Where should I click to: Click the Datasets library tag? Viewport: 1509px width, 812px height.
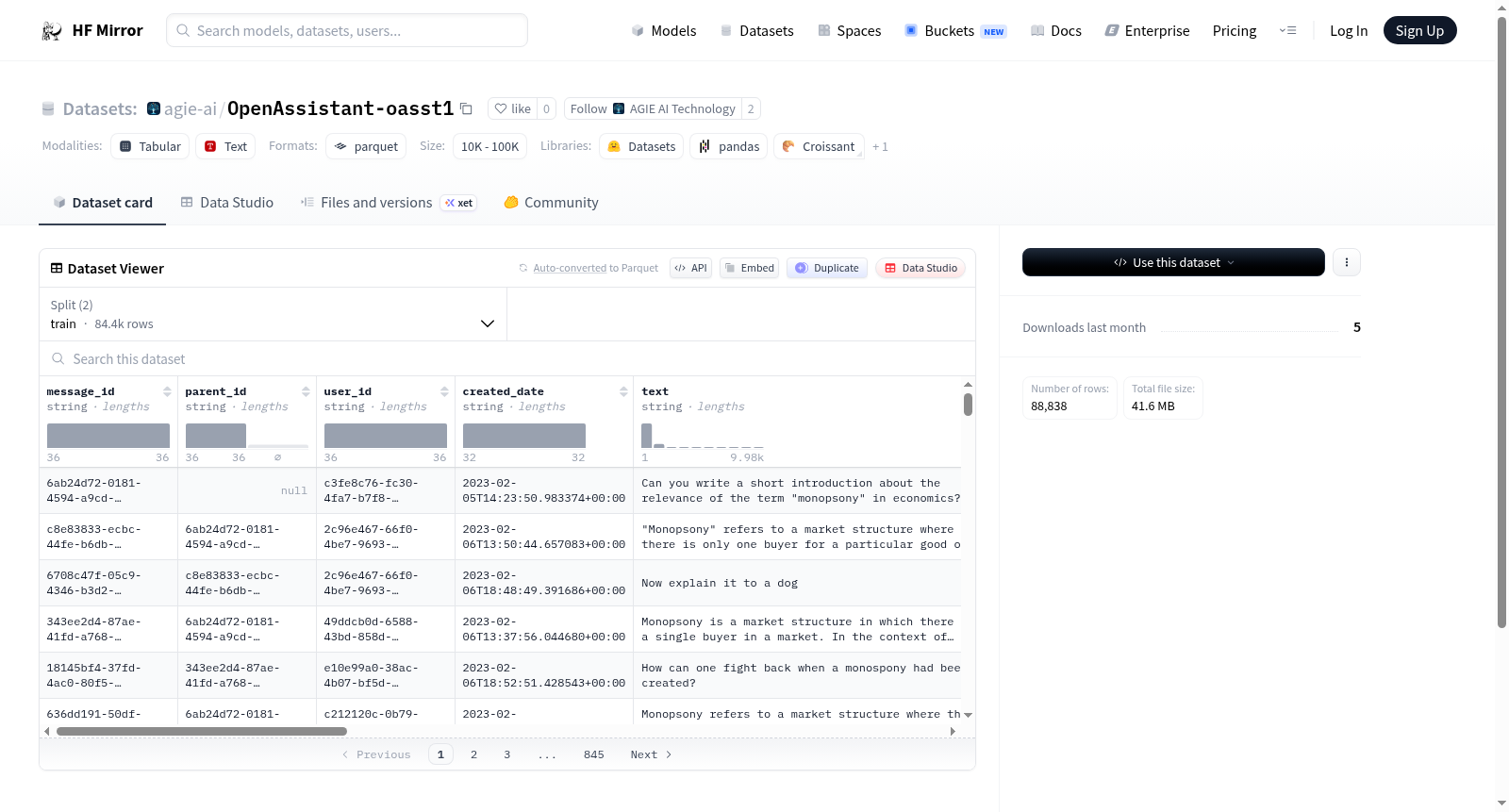641,146
